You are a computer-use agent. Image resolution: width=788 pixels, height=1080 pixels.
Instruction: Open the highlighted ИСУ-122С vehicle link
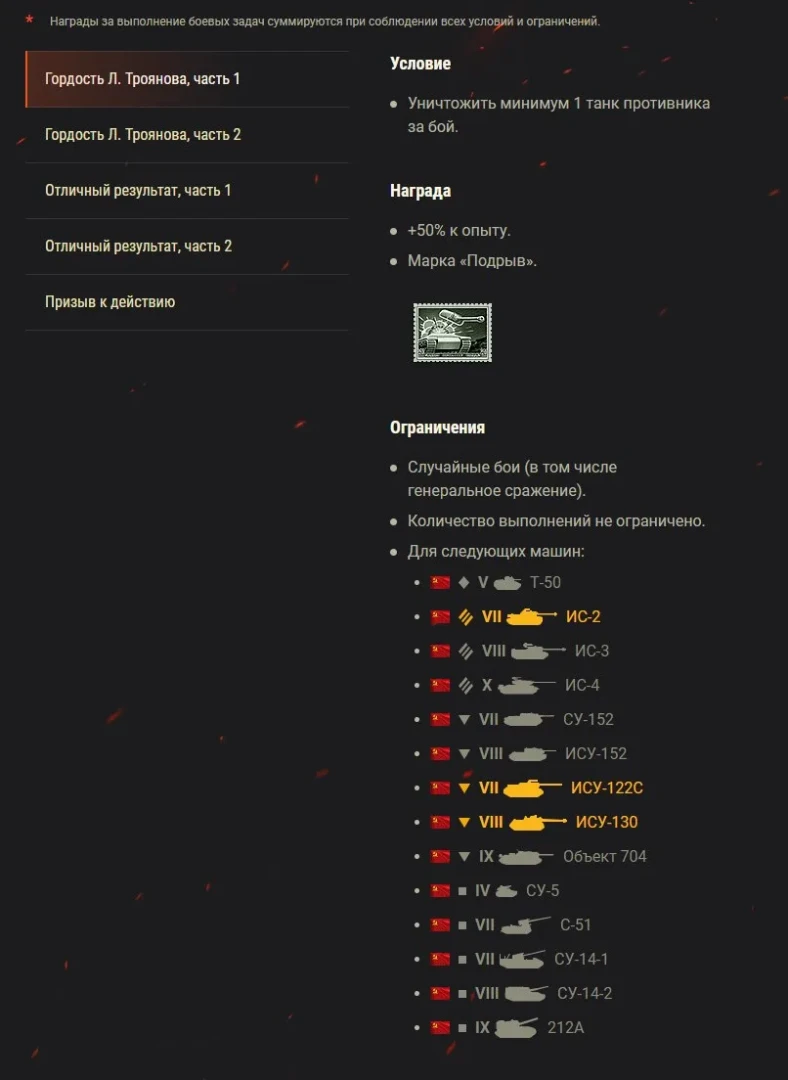tap(606, 788)
